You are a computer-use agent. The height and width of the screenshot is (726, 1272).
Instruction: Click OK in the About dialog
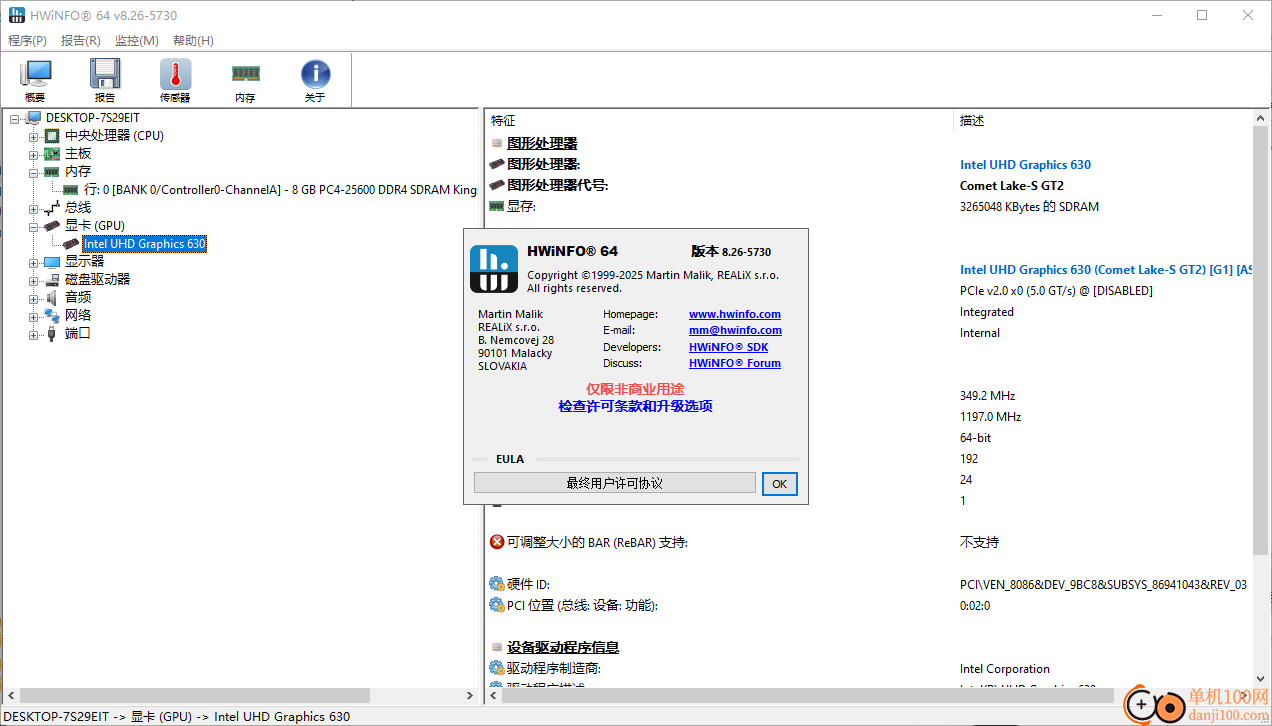pos(779,483)
